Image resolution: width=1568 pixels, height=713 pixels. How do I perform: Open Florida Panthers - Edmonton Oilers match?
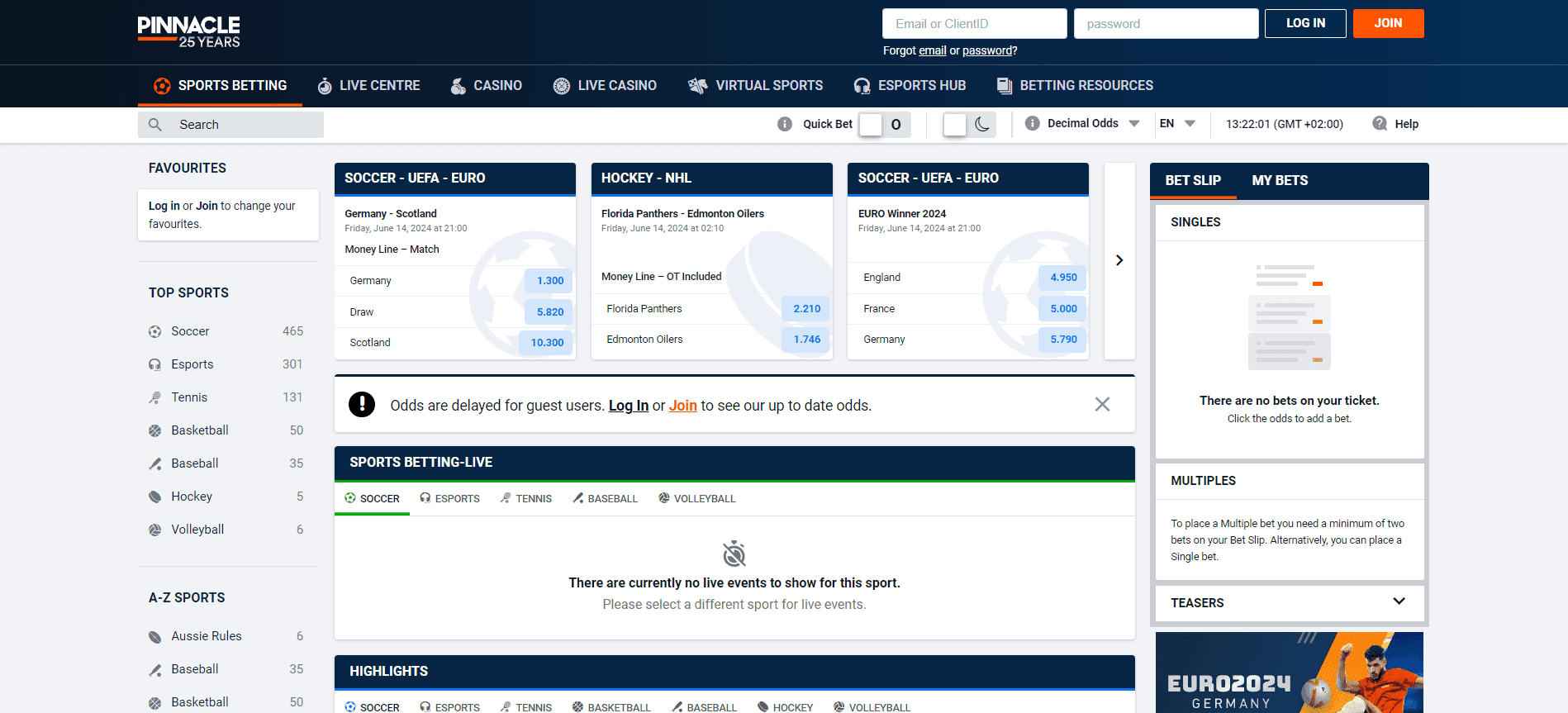pos(682,214)
